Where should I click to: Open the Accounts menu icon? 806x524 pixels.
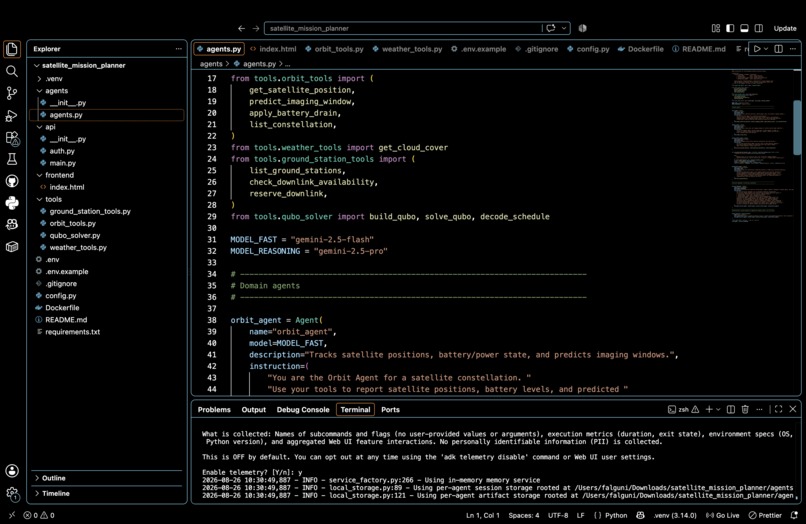coord(12,471)
